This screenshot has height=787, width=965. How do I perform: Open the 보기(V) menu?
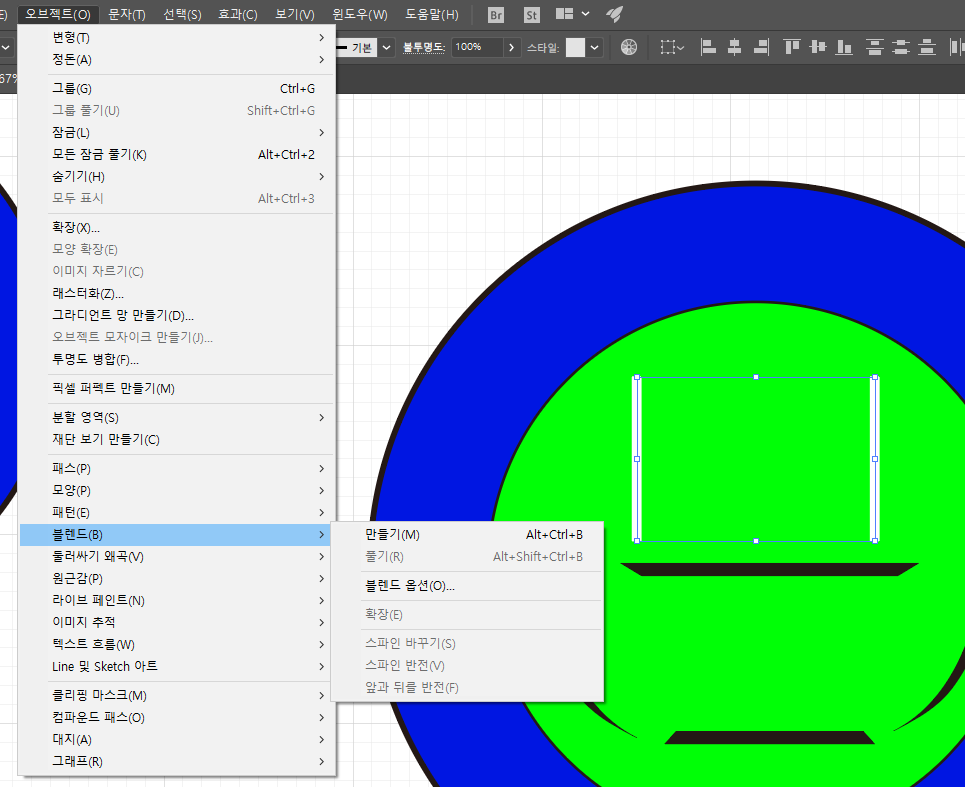tap(295, 14)
